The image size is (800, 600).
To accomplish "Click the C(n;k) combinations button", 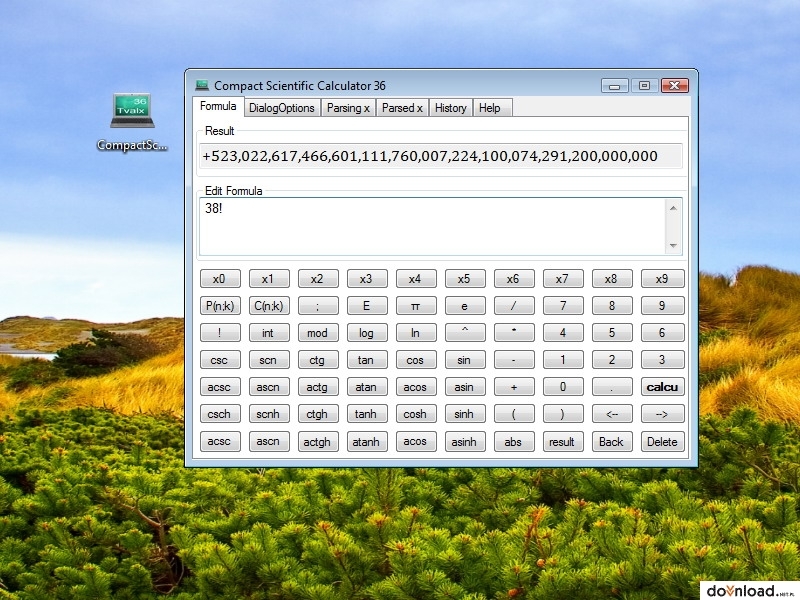I will (x=269, y=306).
